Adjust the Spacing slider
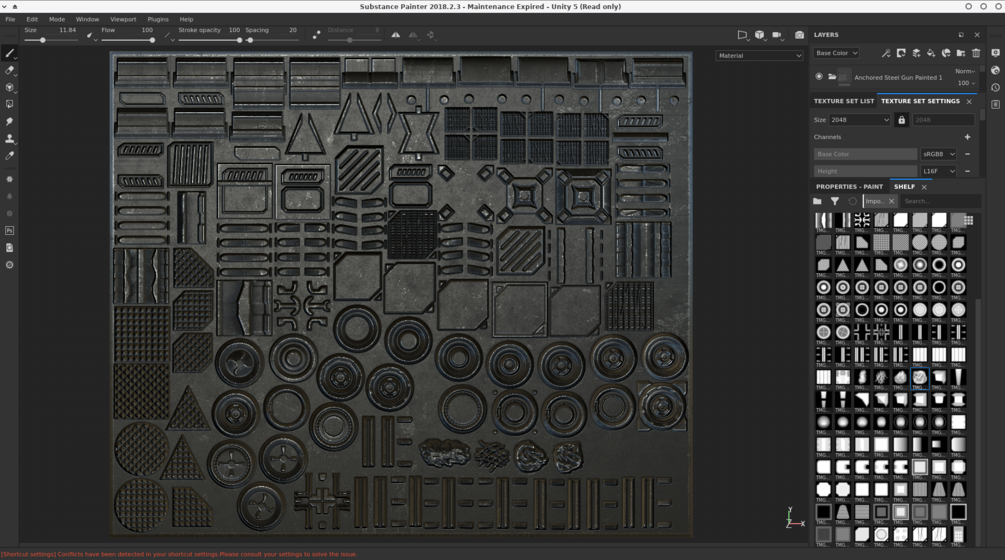Image resolution: width=1005 pixels, height=560 pixels. point(272,40)
